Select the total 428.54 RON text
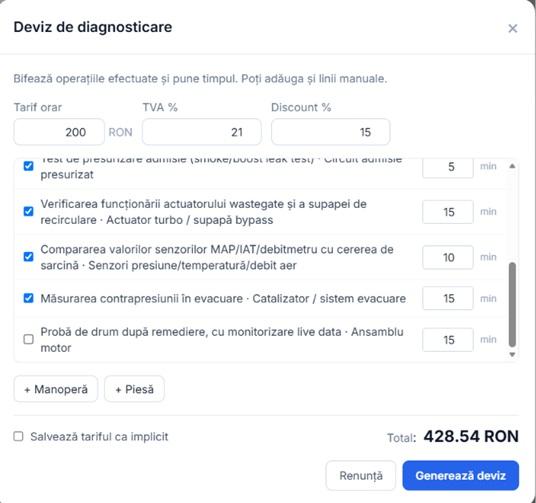 click(x=471, y=437)
